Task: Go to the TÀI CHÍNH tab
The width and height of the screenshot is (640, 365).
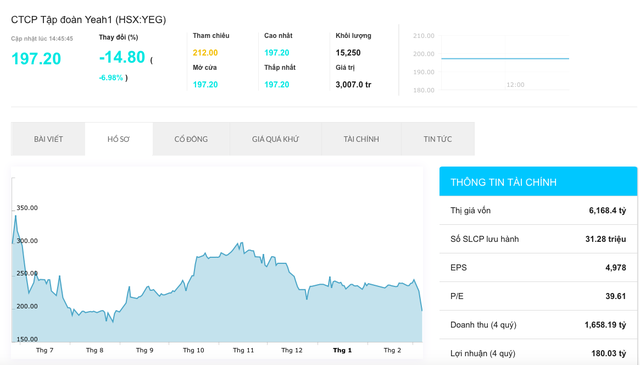Action: pos(361,139)
